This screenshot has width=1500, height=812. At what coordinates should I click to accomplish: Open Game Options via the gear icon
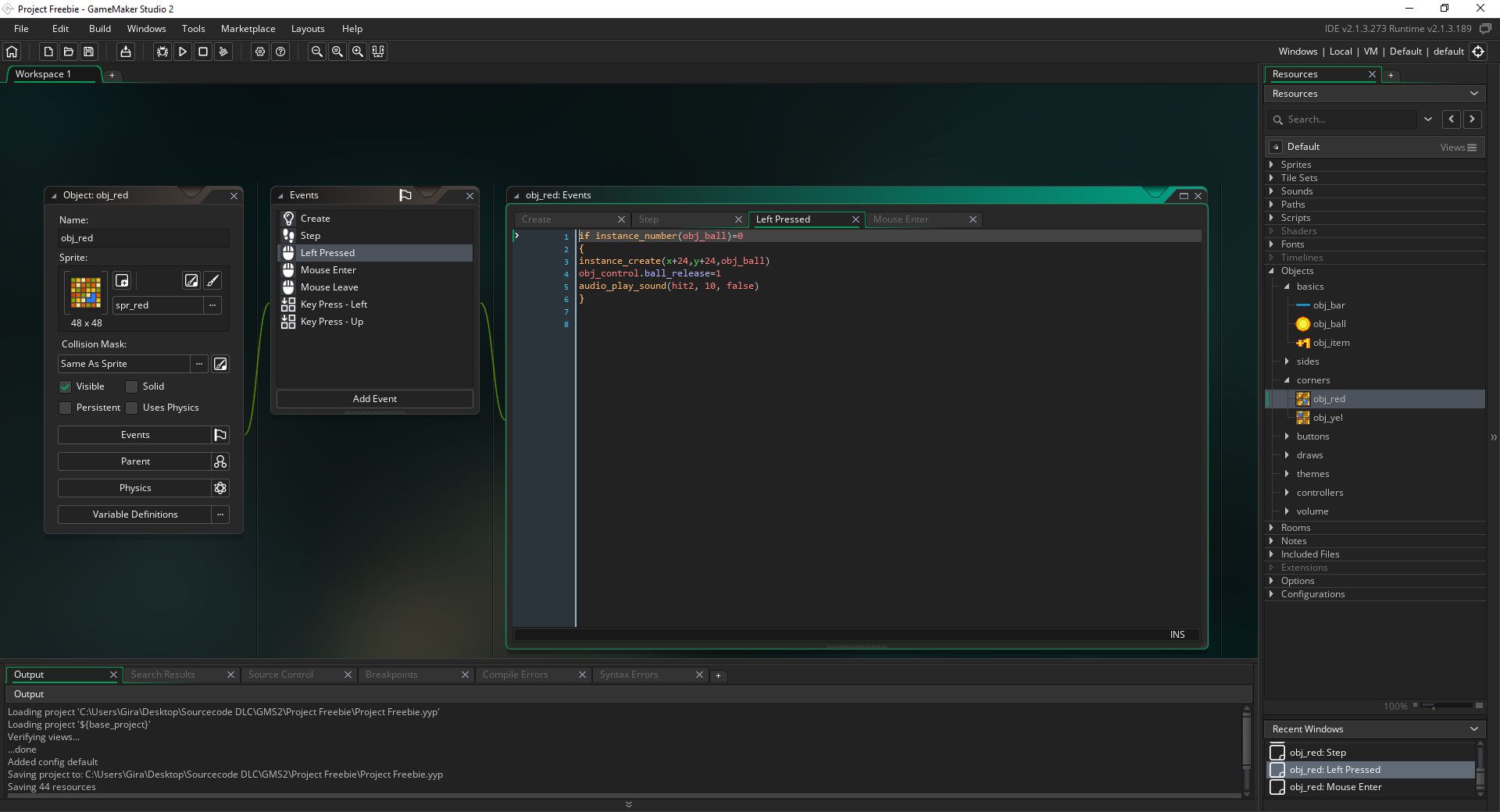pyautogui.click(x=259, y=52)
